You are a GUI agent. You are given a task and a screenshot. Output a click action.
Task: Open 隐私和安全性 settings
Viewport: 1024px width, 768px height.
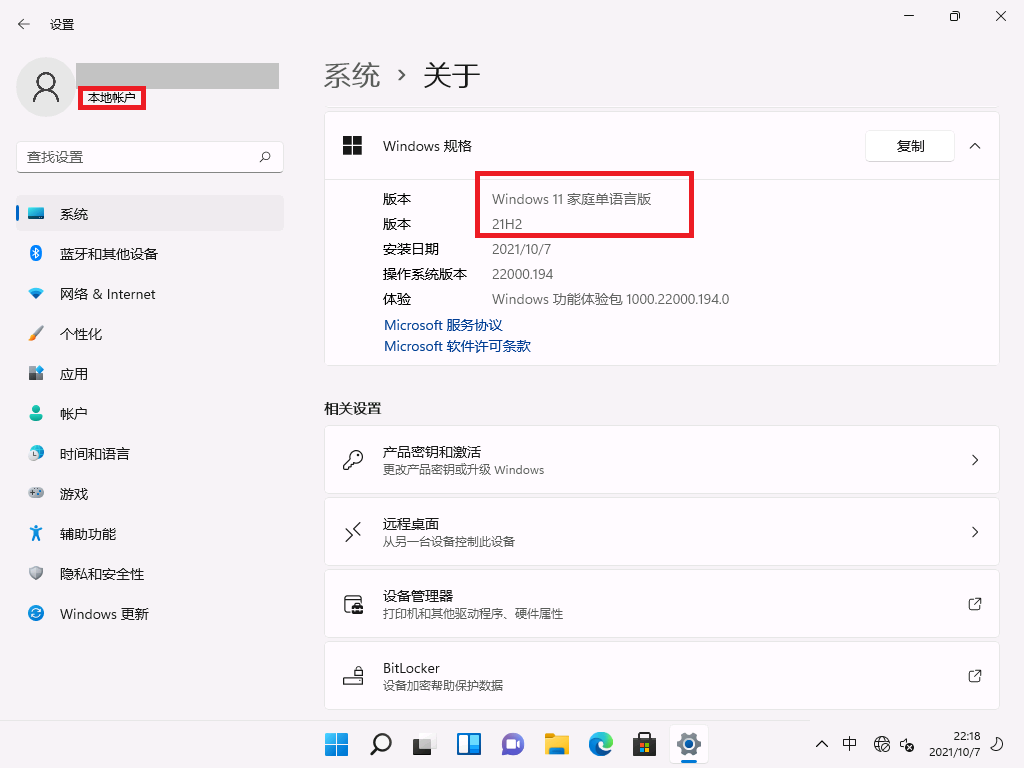(150, 573)
